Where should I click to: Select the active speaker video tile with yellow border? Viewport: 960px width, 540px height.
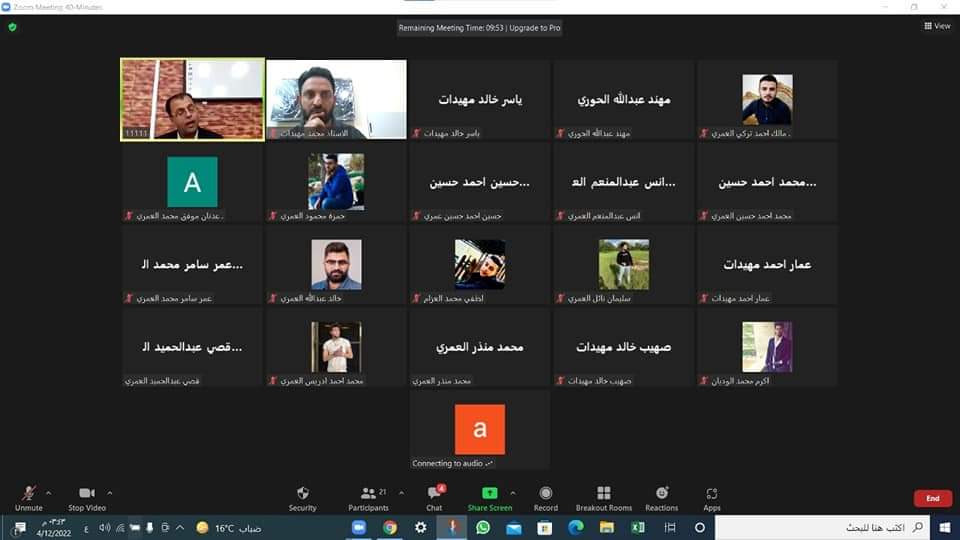[x=193, y=98]
